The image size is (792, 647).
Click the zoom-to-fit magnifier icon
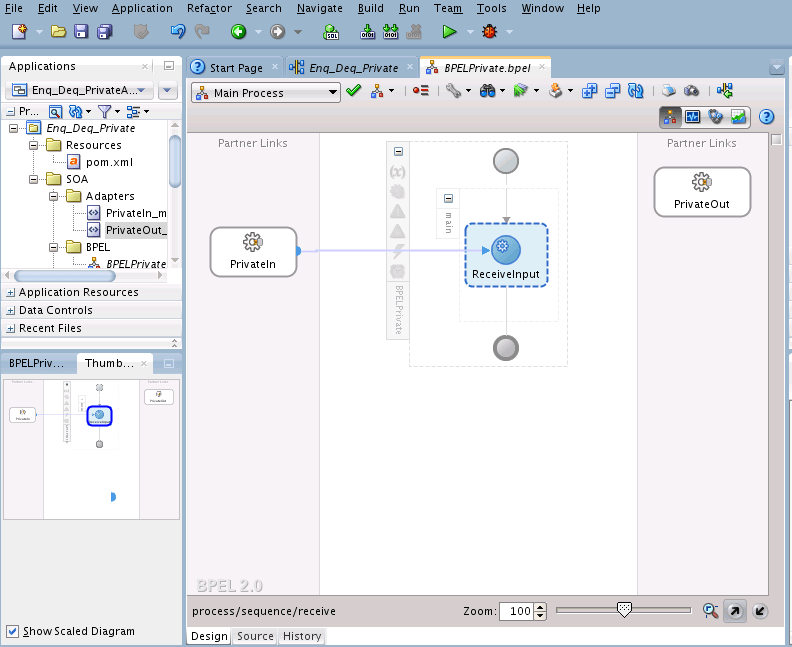(711, 611)
